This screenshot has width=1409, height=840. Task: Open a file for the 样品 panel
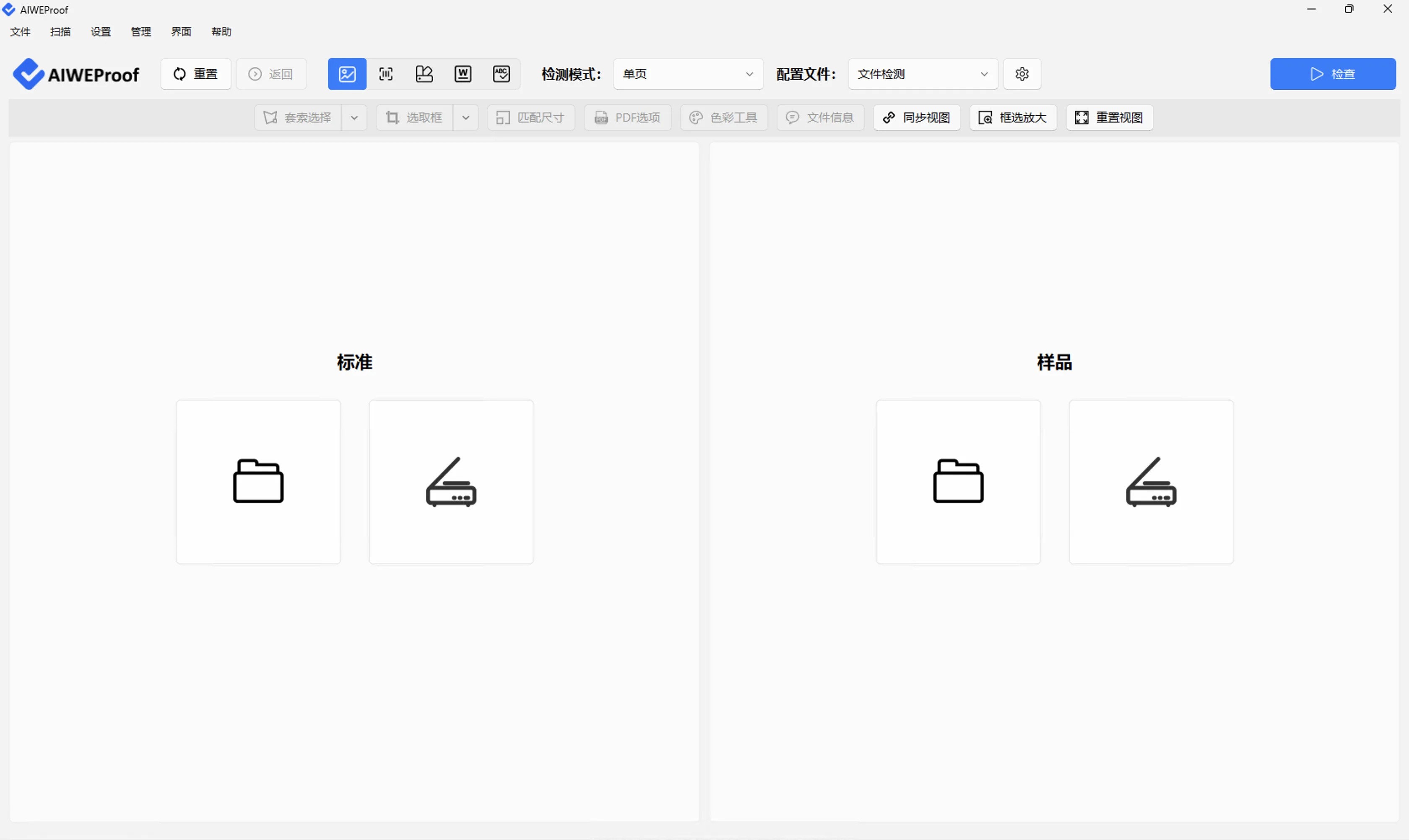point(958,482)
